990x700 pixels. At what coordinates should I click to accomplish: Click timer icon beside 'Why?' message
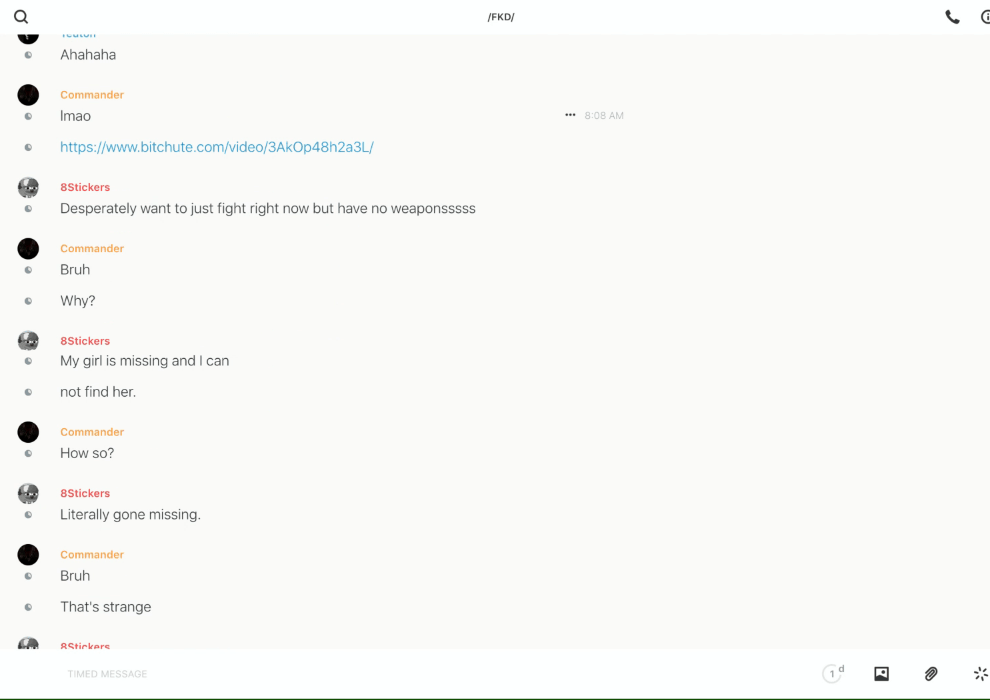(28, 301)
